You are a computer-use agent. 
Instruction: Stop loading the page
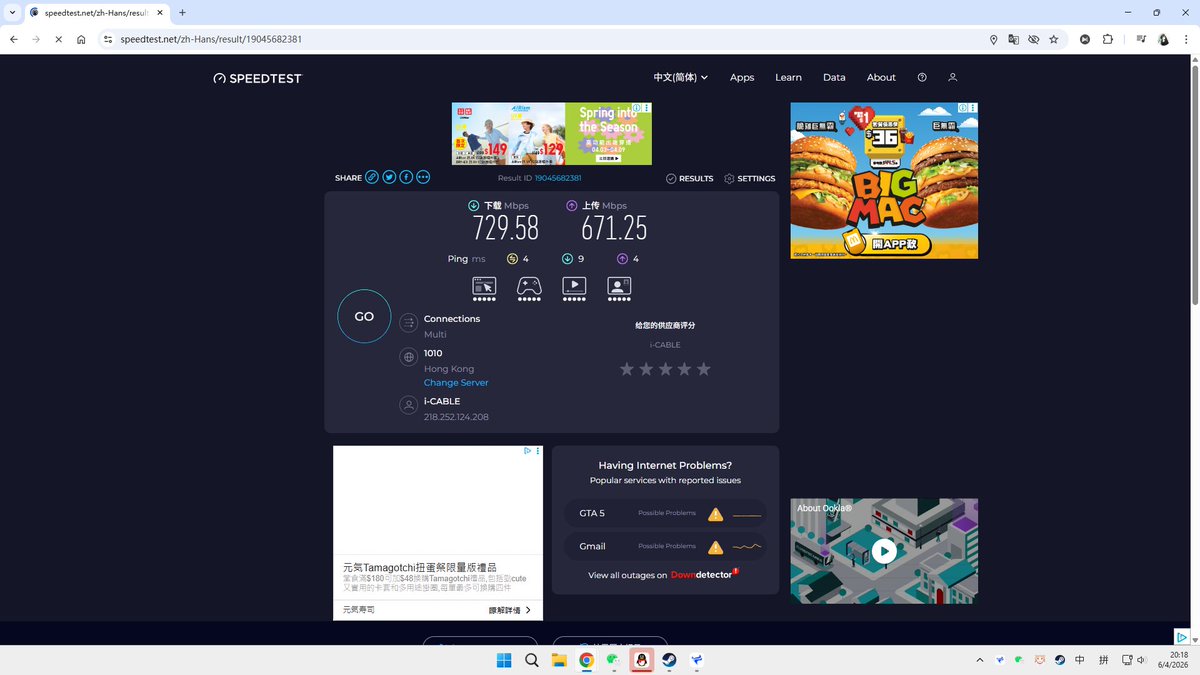pos(58,39)
